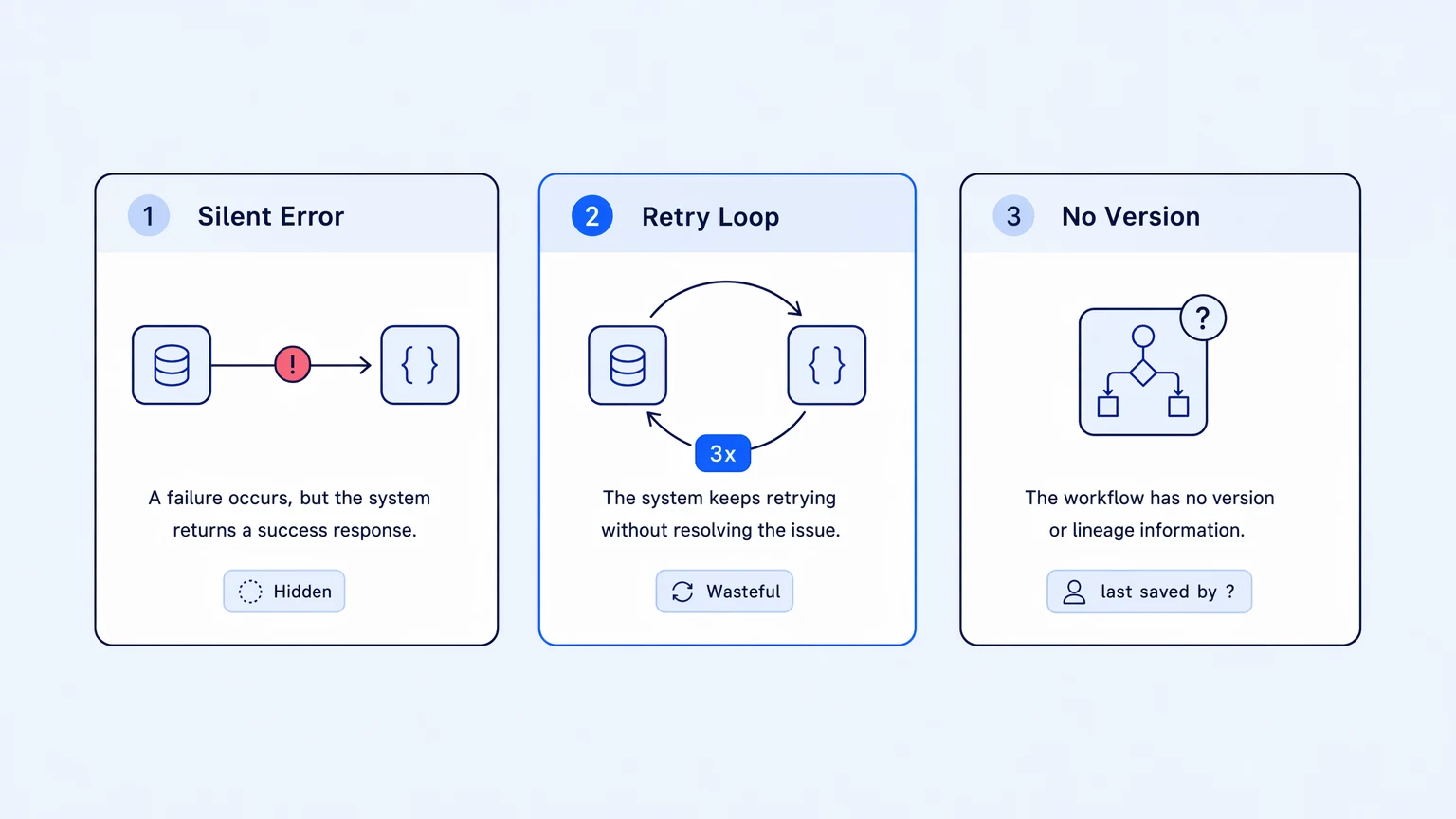Select the 'Silent Error' heading
This screenshot has height=819, width=1456.
271,216
